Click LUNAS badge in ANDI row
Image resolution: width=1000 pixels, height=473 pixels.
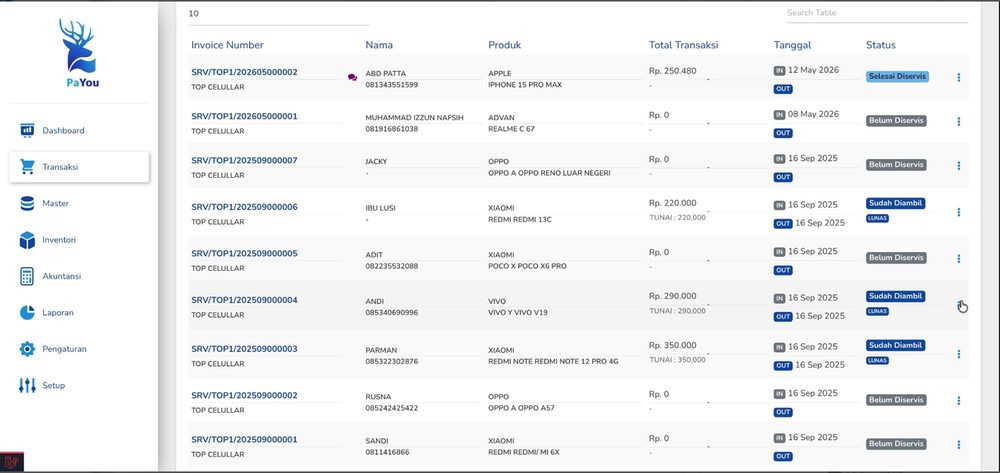pyautogui.click(x=877, y=312)
